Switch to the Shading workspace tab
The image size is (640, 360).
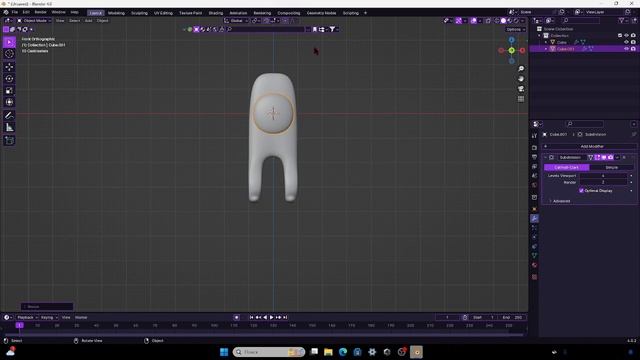click(216, 13)
